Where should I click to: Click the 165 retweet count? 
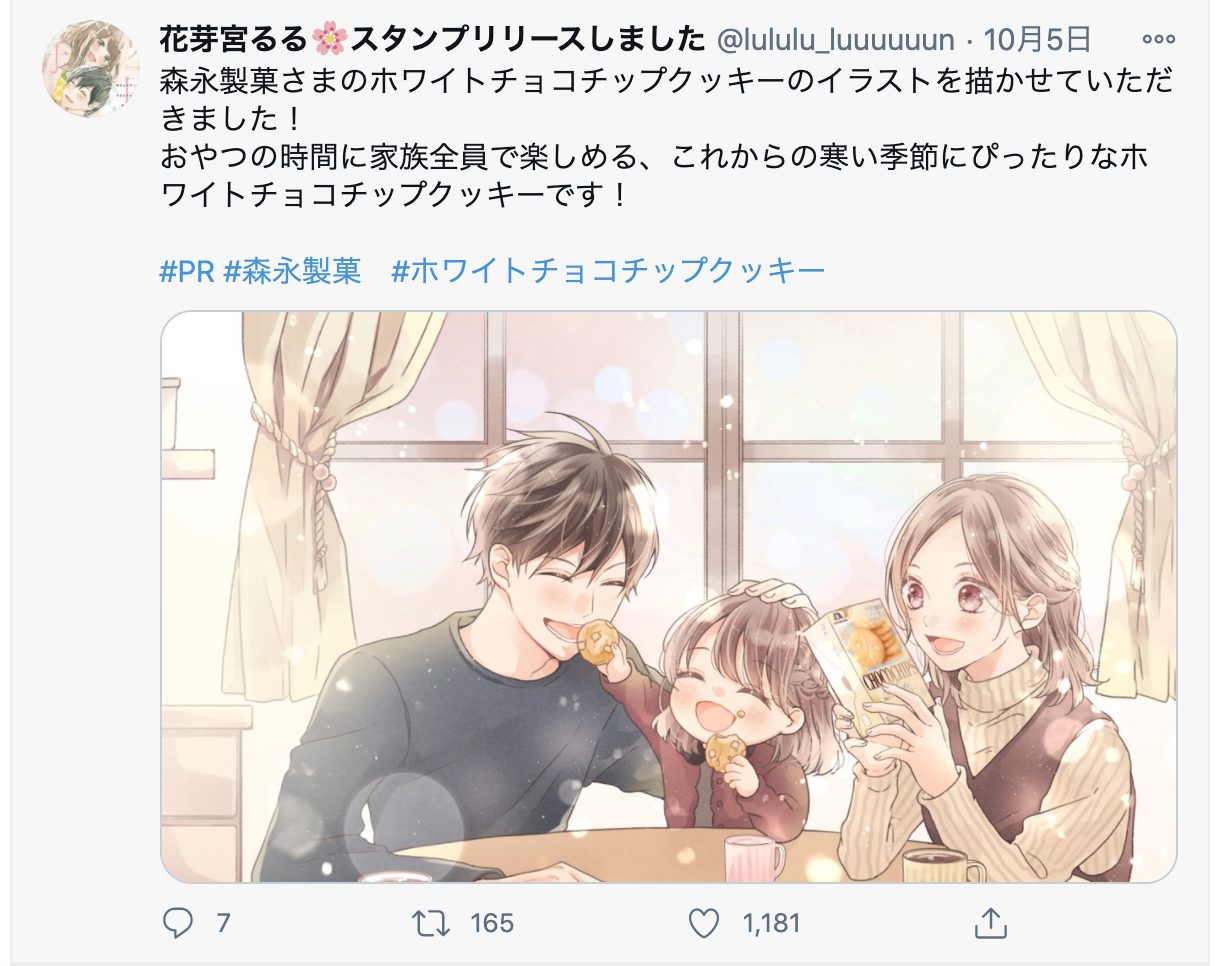pyautogui.click(x=491, y=922)
